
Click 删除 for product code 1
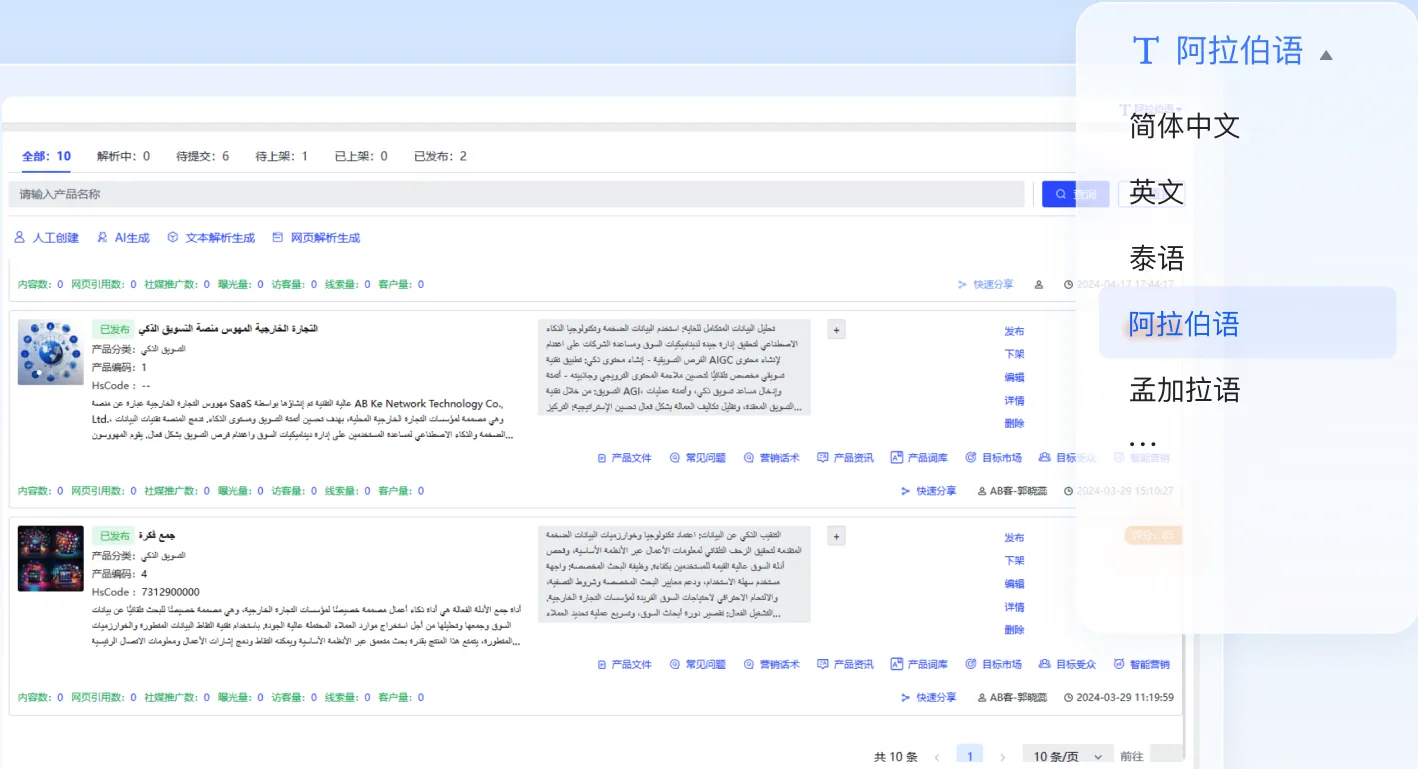[1014, 423]
